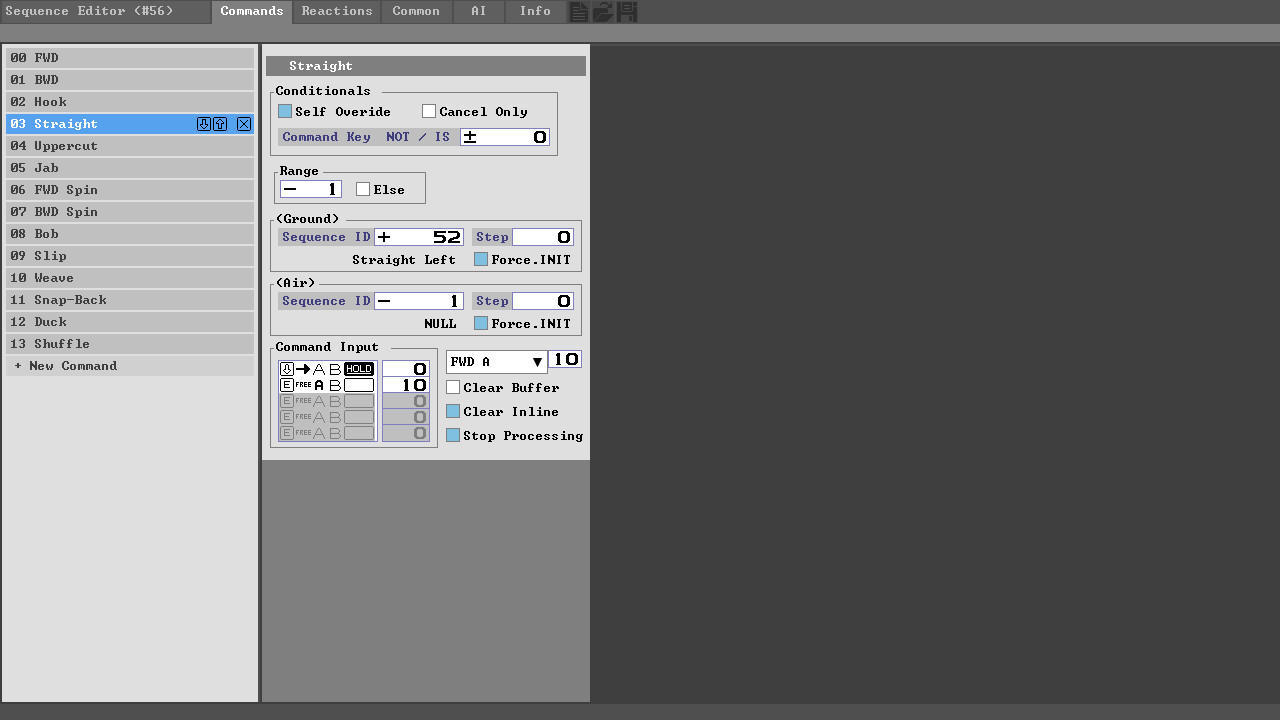This screenshot has height=720, width=1280.
Task: Delete the Straight command
Action: click(243, 123)
